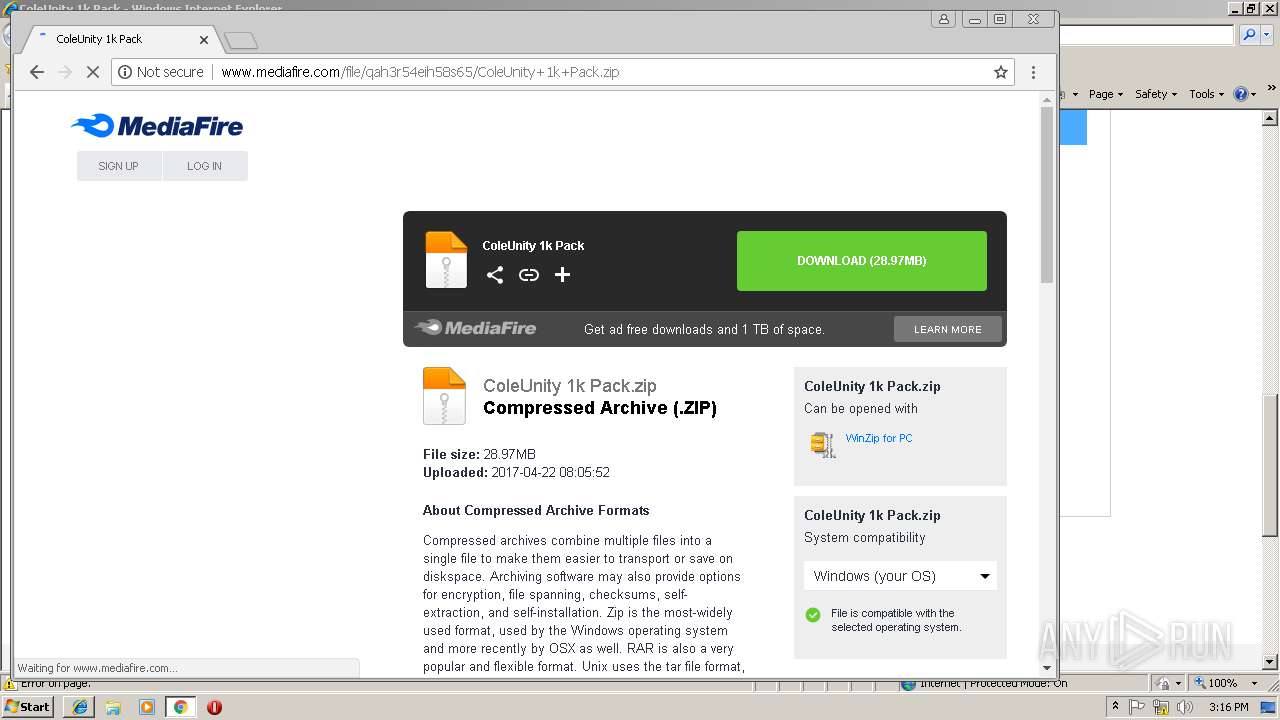Select the ColeUnity 1k Pack tab
Viewport: 1280px width, 720px height.
tap(118, 40)
